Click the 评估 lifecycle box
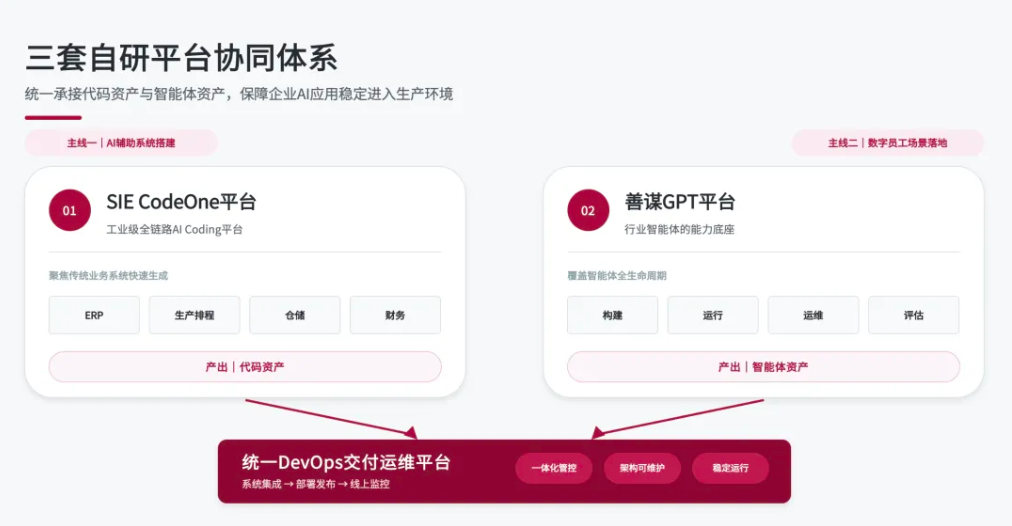Image resolution: width=1012 pixels, height=526 pixels. tap(913, 315)
